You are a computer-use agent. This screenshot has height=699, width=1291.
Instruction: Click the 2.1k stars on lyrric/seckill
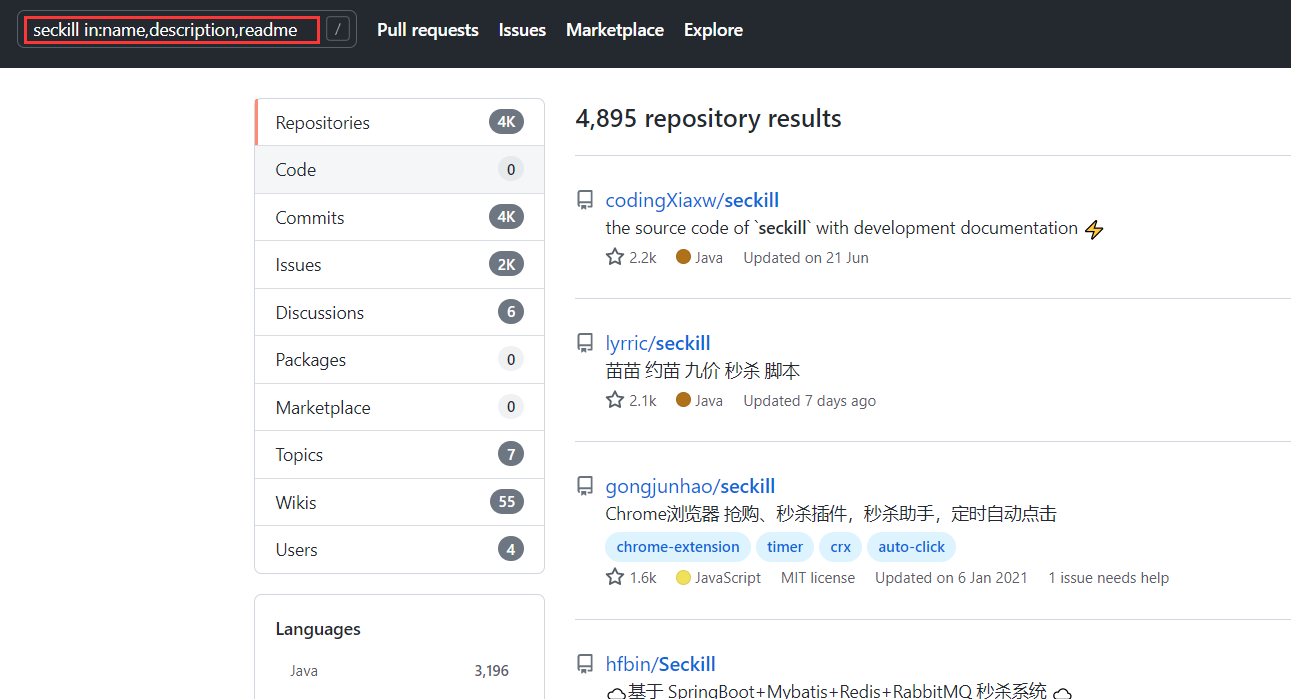coord(631,400)
